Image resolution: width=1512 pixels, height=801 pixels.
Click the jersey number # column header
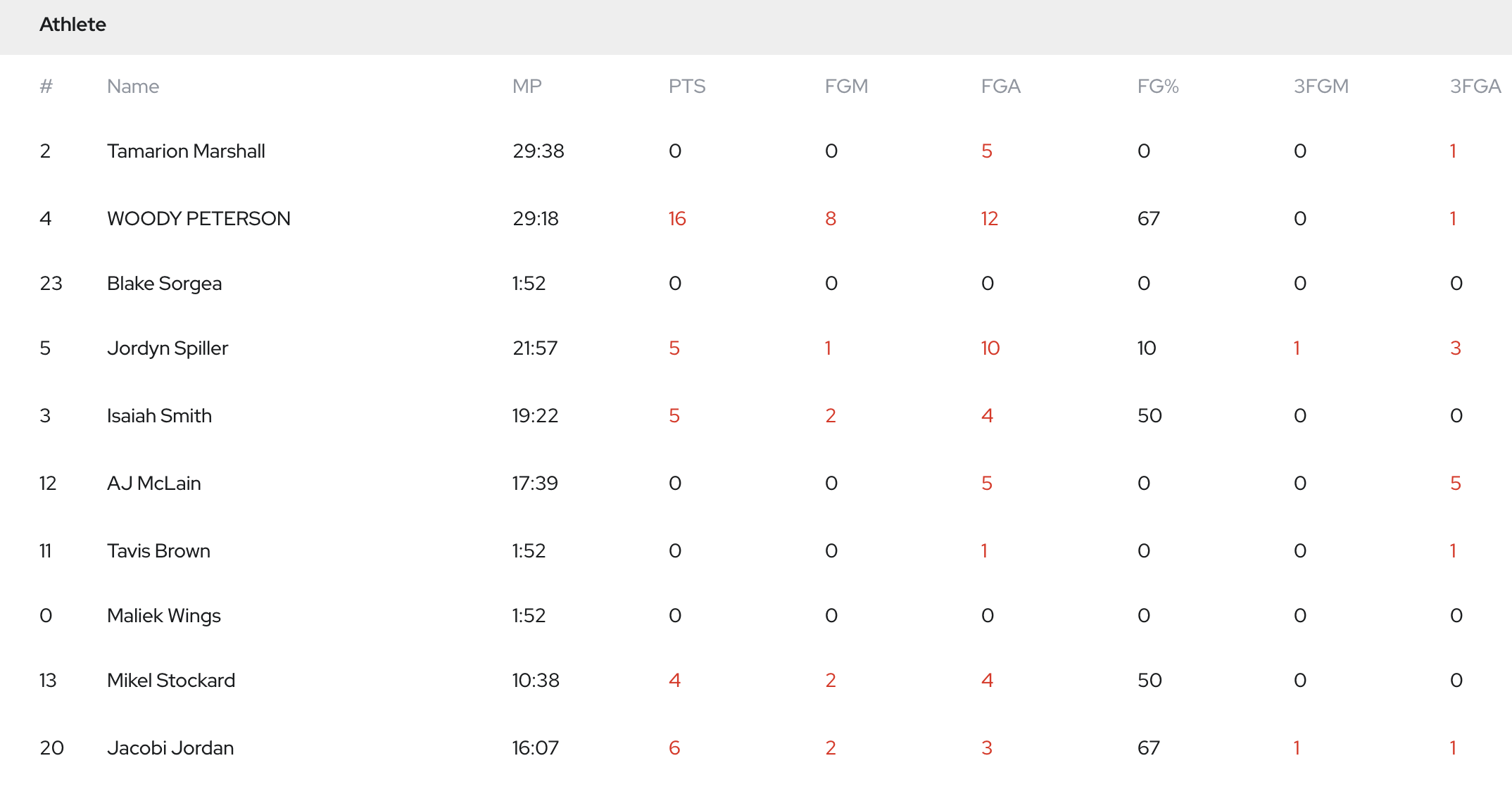46,86
